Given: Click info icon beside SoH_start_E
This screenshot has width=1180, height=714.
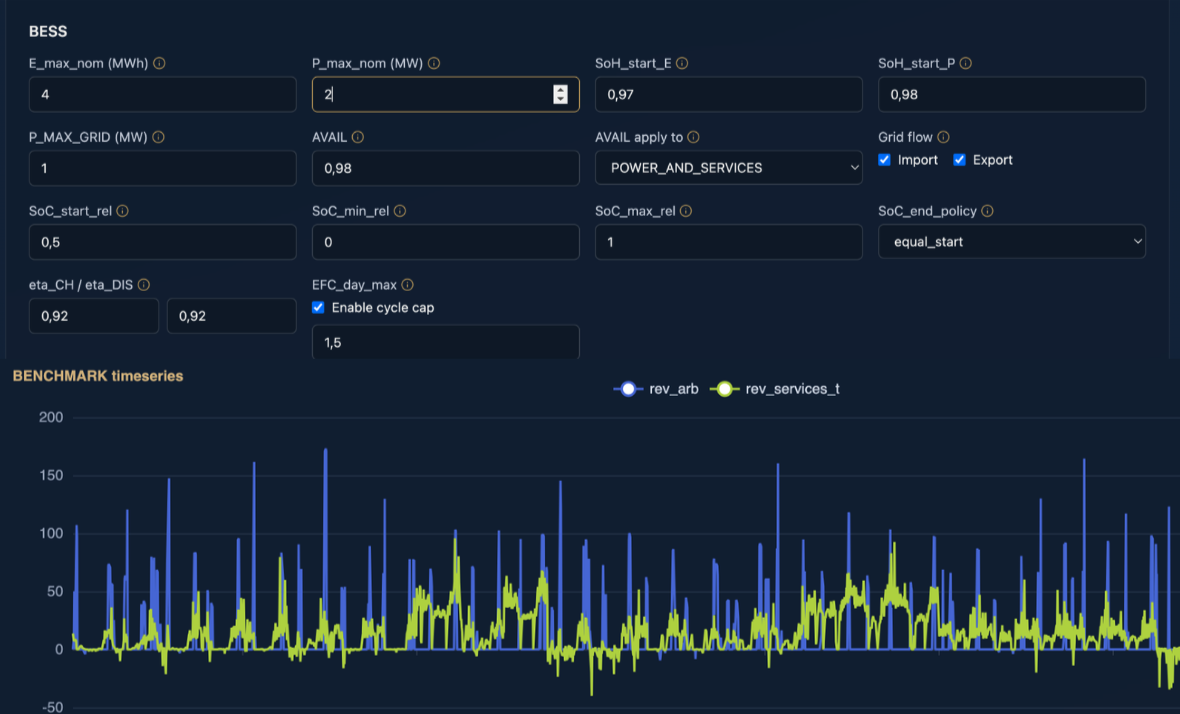Looking at the screenshot, I should click(682, 63).
